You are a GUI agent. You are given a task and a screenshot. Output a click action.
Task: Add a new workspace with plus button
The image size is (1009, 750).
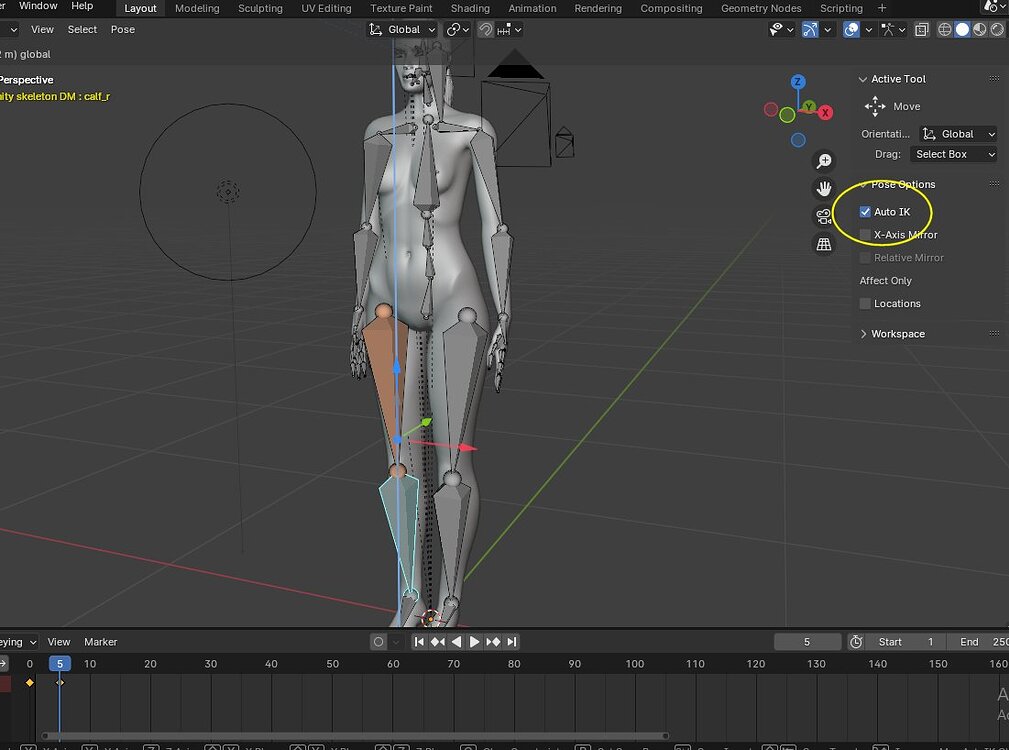point(882,8)
